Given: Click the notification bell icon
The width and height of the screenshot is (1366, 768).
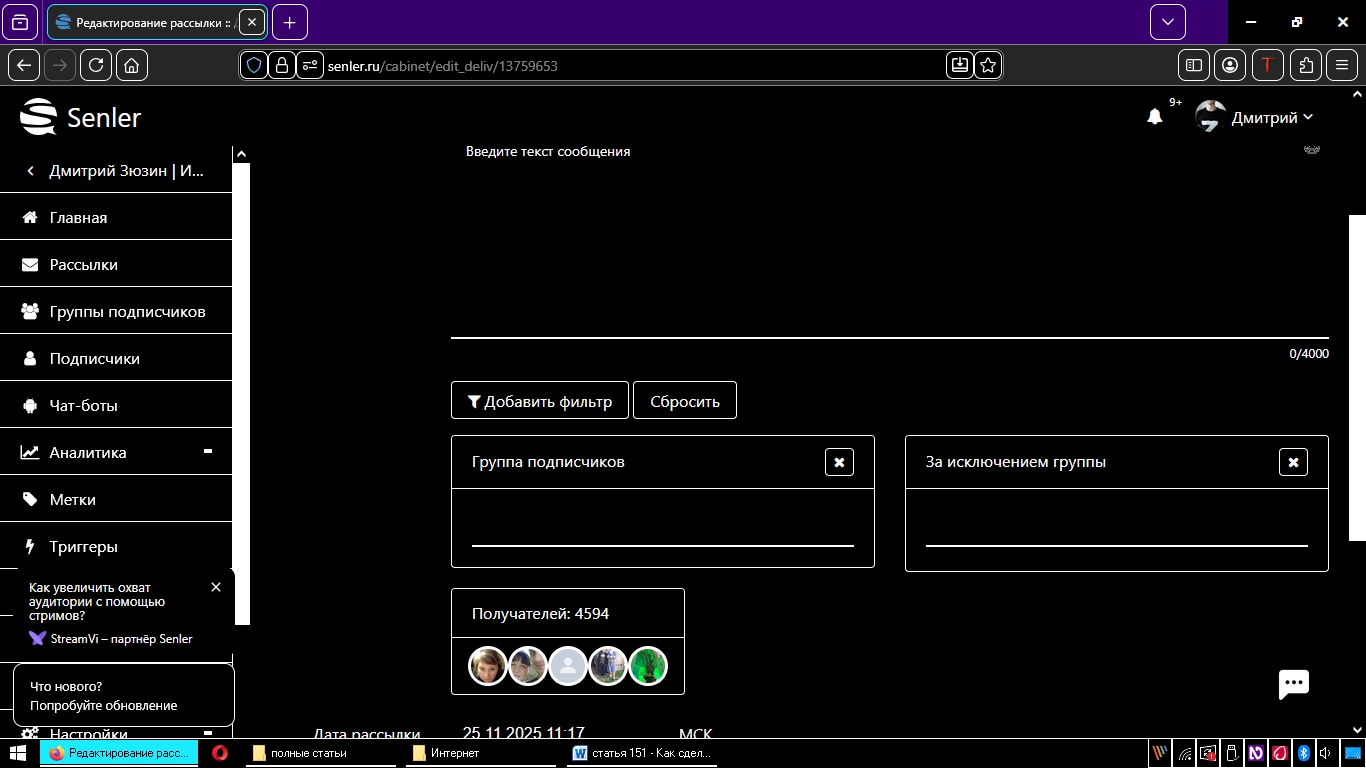Looking at the screenshot, I should (1154, 117).
